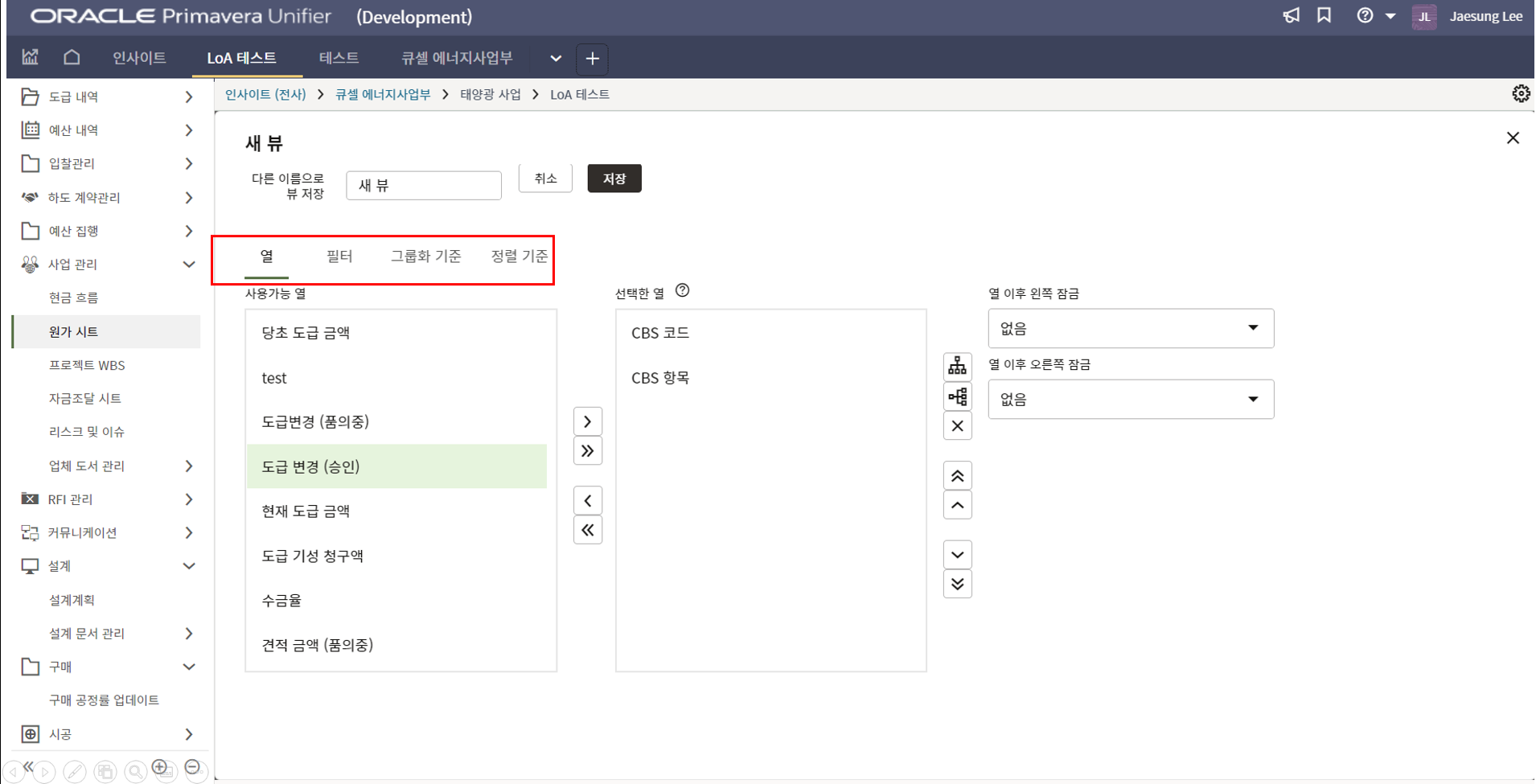Screen dimensions: 1536x784
Task: Collapse the 사업 관리 sidebar section
Action: pyautogui.click(x=189, y=265)
